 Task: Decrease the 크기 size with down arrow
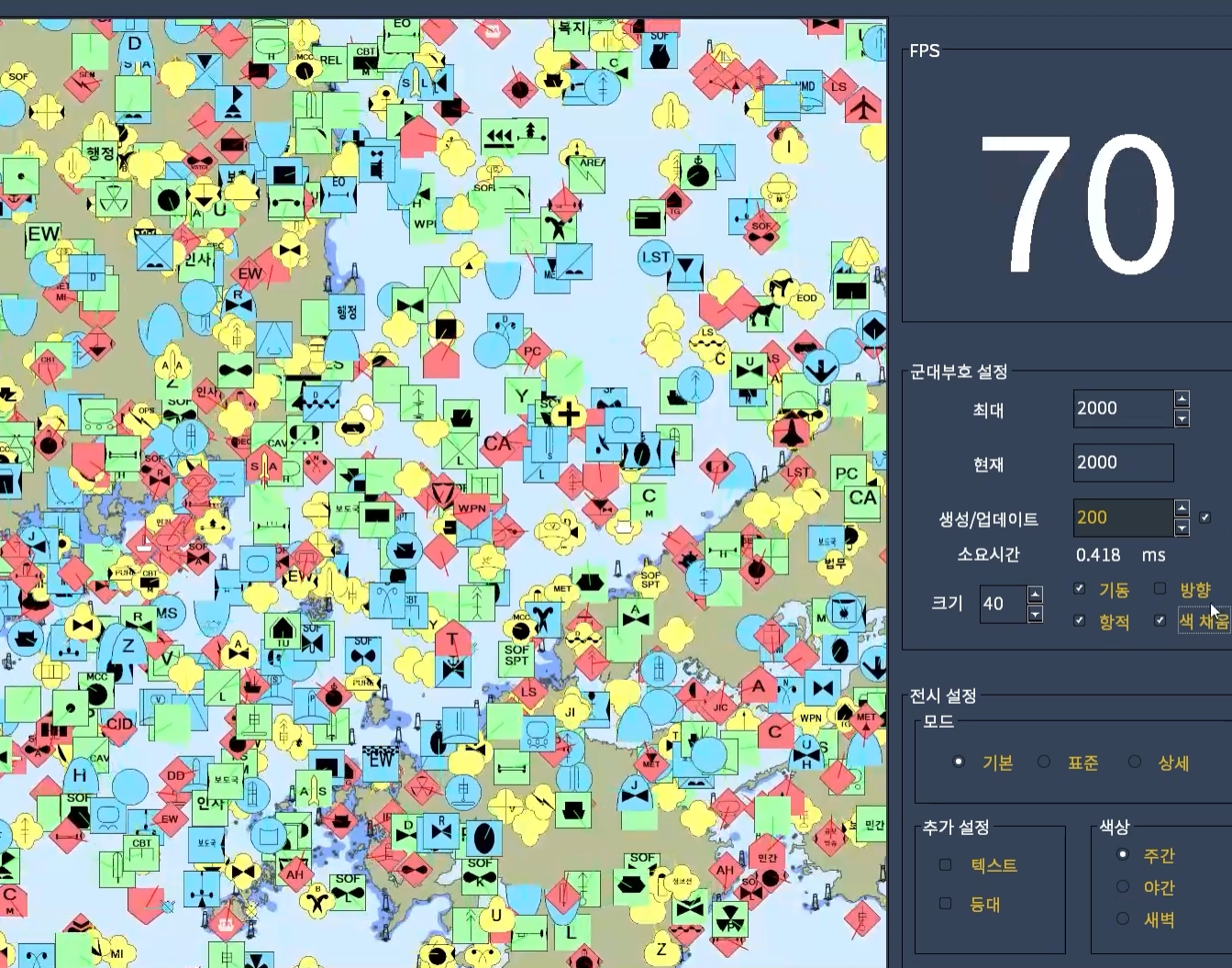pyautogui.click(x=1035, y=614)
